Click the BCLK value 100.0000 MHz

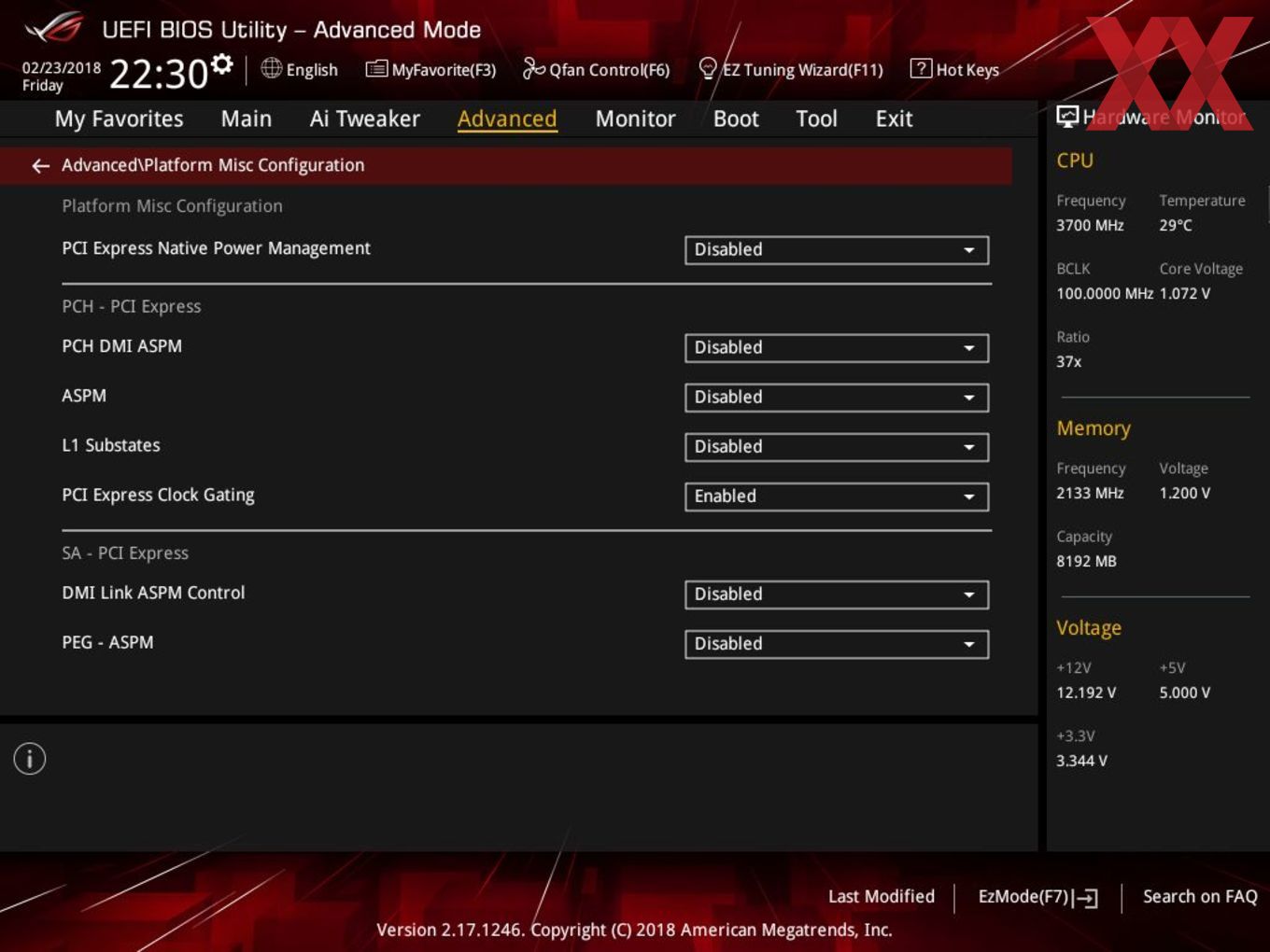coord(1105,293)
